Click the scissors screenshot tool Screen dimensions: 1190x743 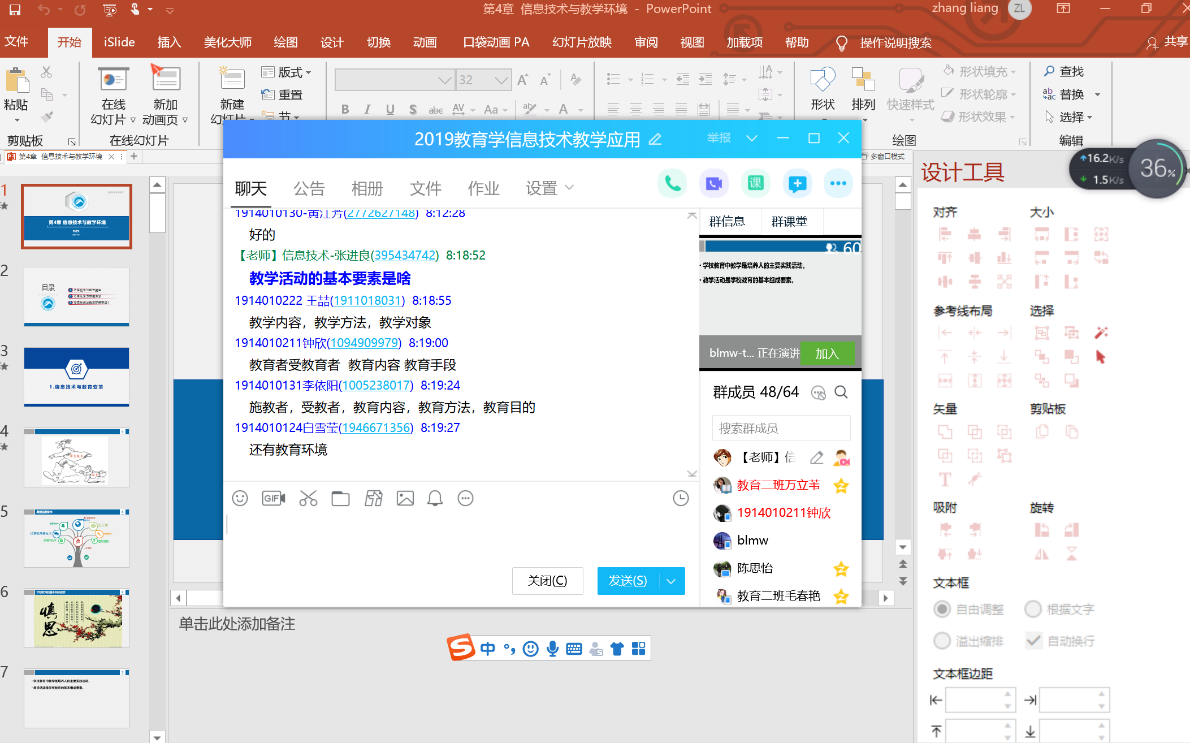point(308,498)
